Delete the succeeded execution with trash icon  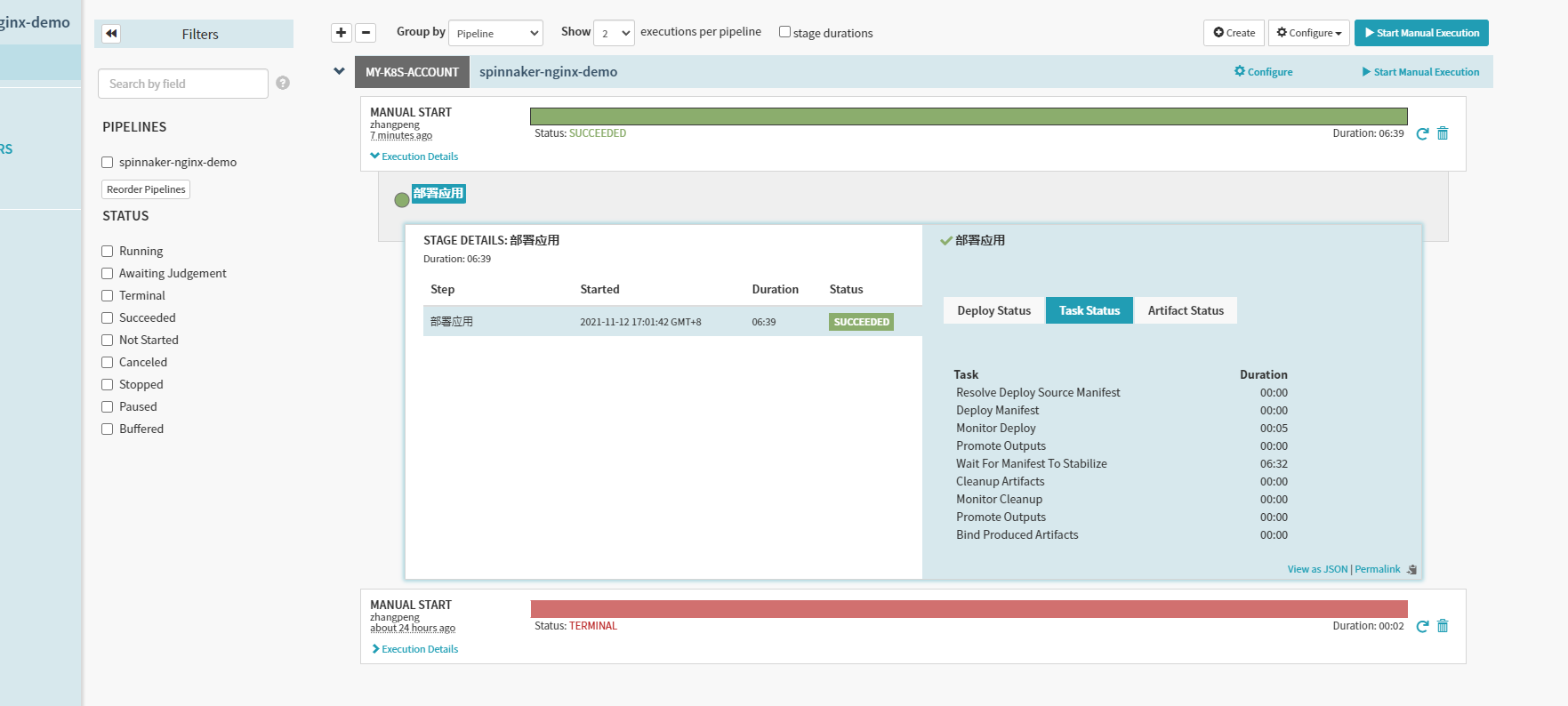point(1443,133)
